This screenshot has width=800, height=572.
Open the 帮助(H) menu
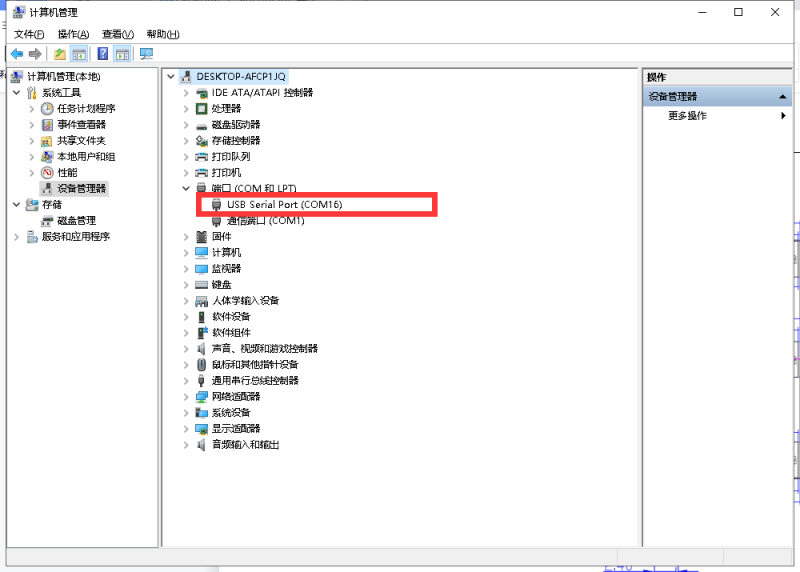(x=163, y=34)
